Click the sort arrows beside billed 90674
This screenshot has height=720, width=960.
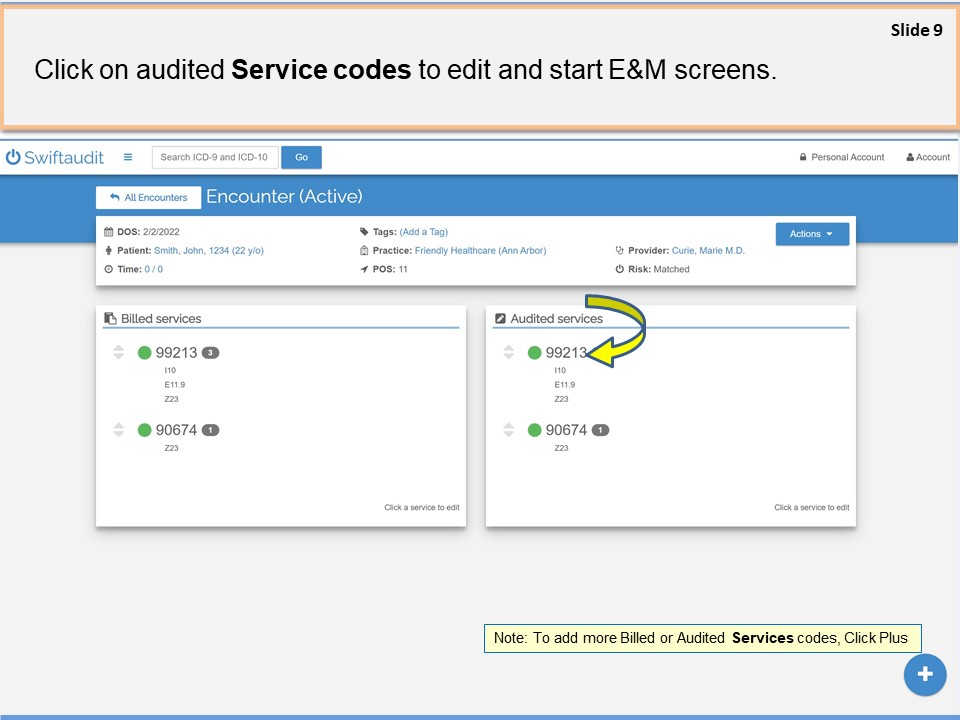(118, 430)
